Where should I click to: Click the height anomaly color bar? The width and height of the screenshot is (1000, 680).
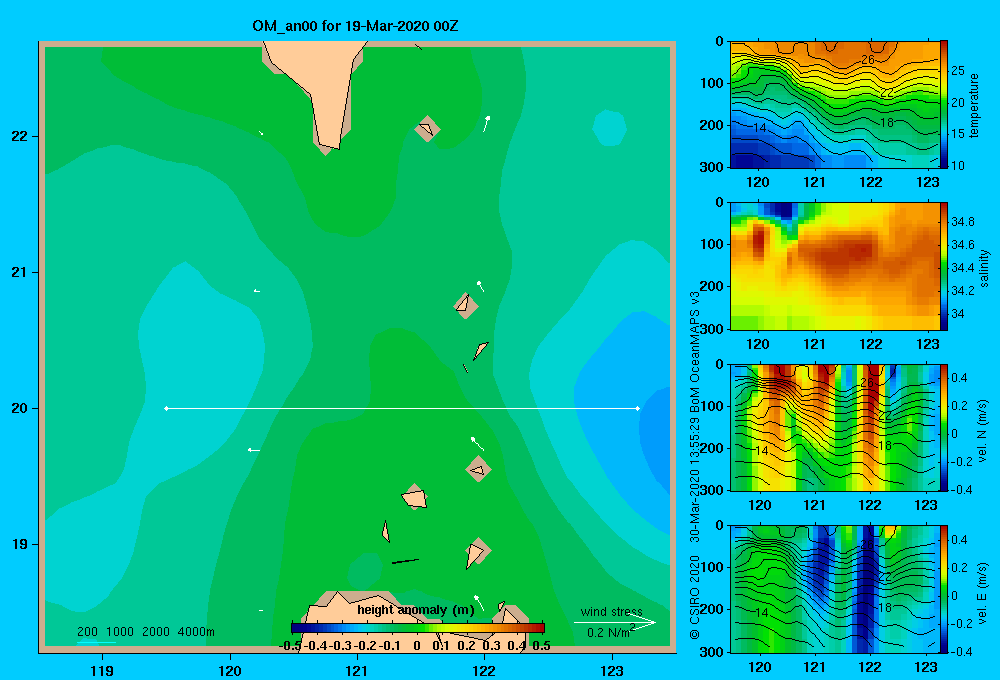click(x=418, y=627)
